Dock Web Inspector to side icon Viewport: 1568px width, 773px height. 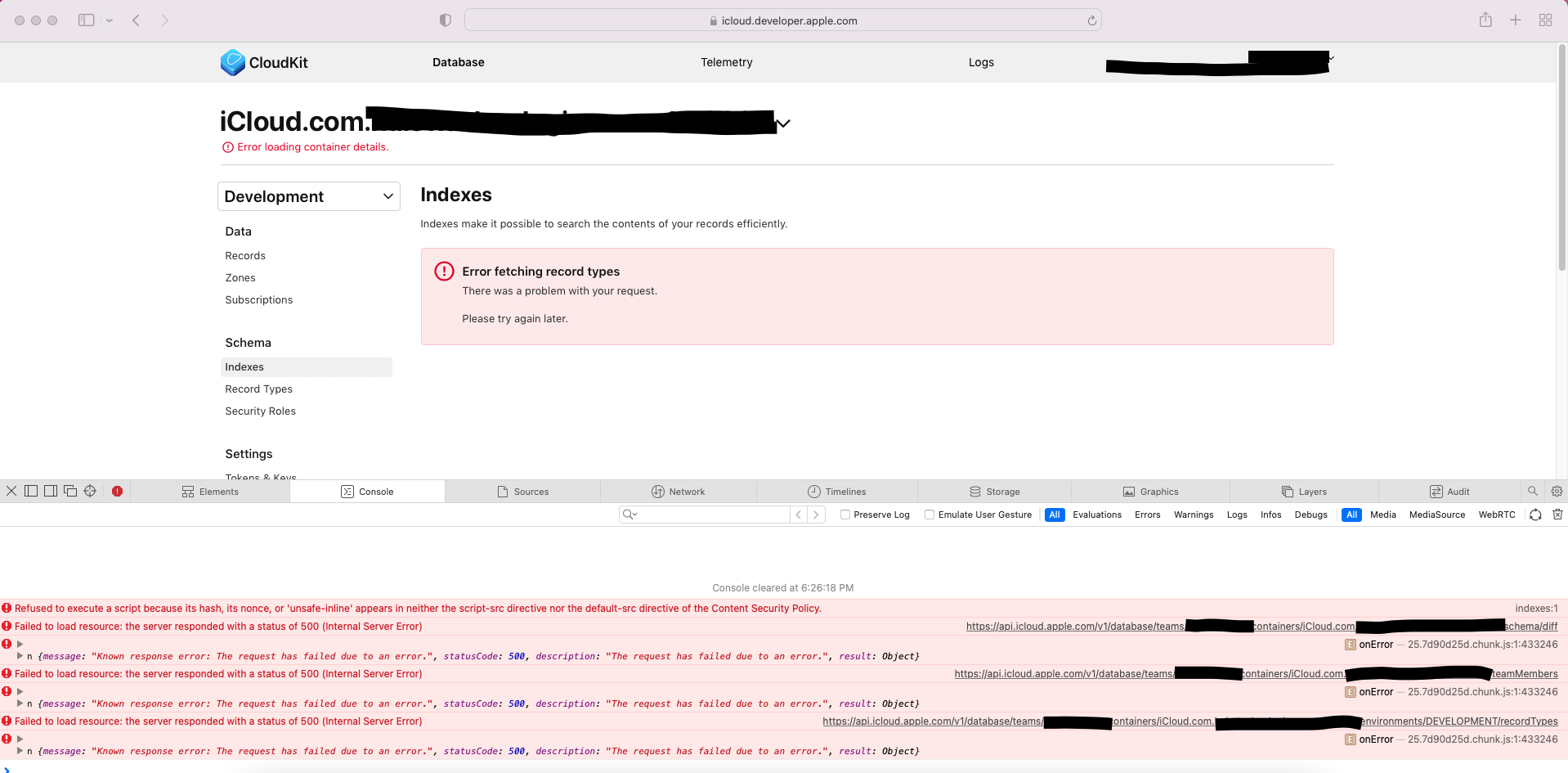coord(51,491)
